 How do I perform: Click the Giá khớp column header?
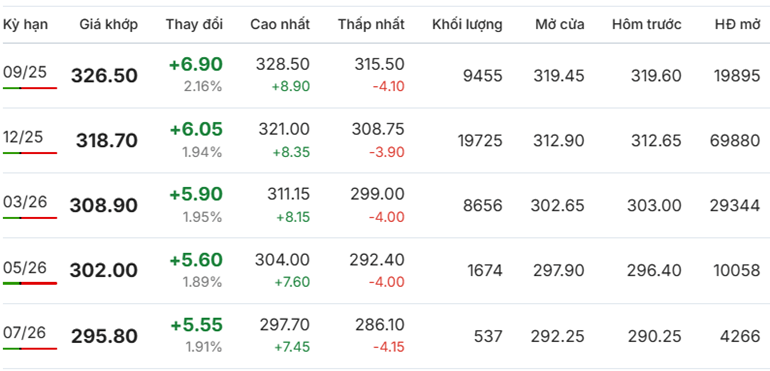tap(109, 25)
